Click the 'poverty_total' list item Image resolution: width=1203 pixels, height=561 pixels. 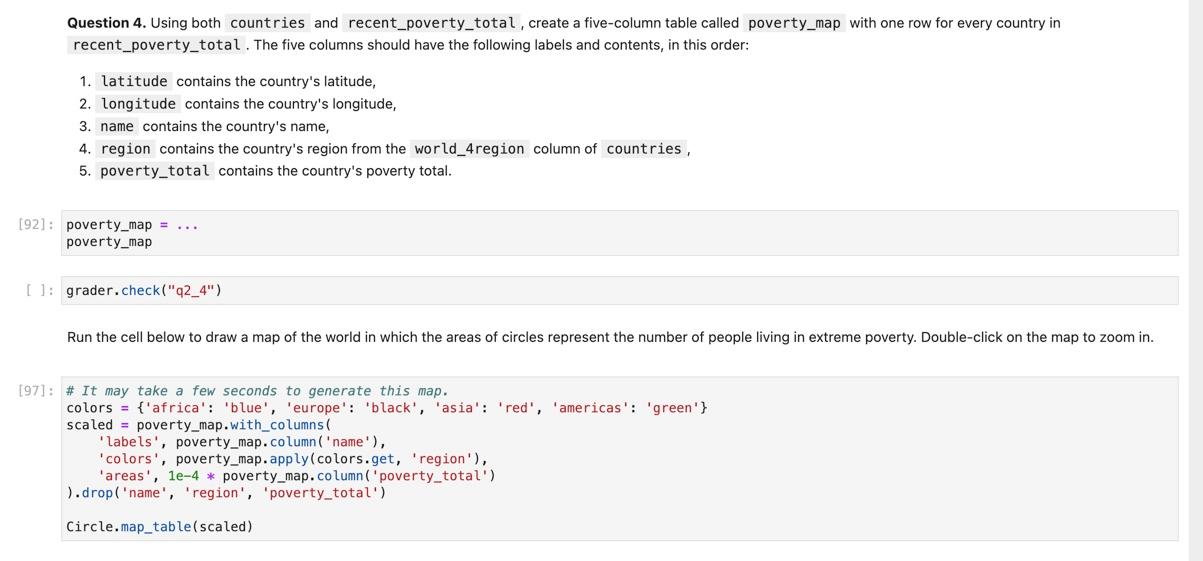[x=275, y=171]
